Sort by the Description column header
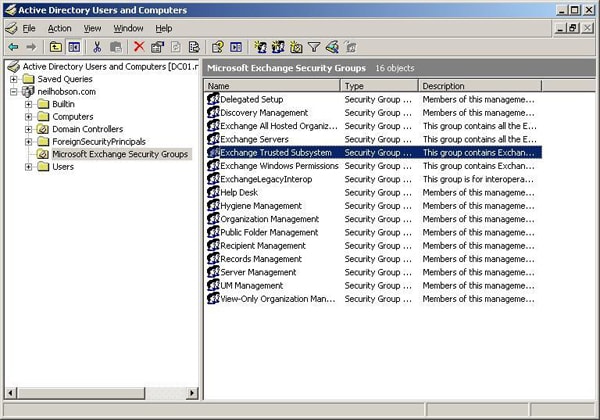The height and width of the screenshot is (420, 600). (x=480, y=86)
